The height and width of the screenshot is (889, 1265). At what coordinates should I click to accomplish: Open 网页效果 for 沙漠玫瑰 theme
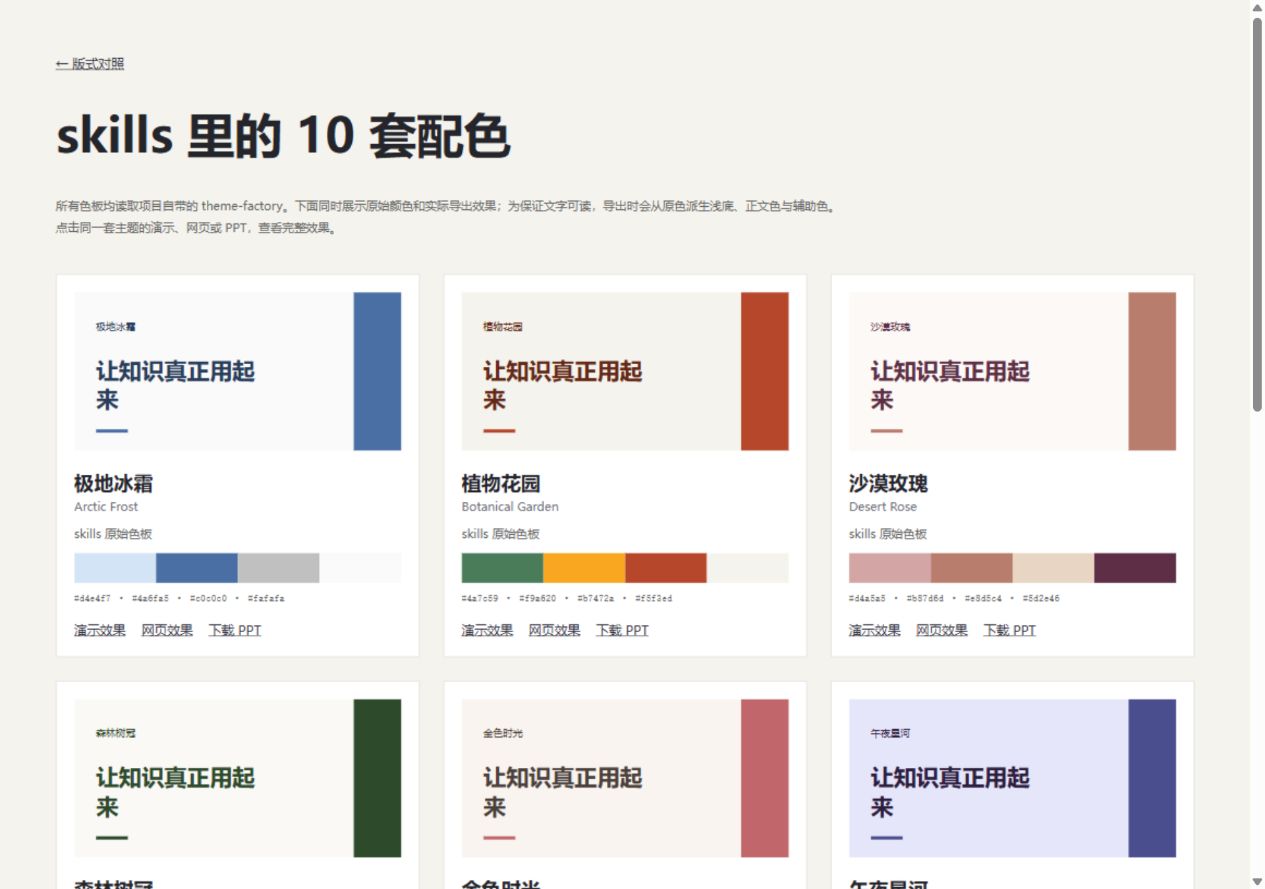point(942,630)
